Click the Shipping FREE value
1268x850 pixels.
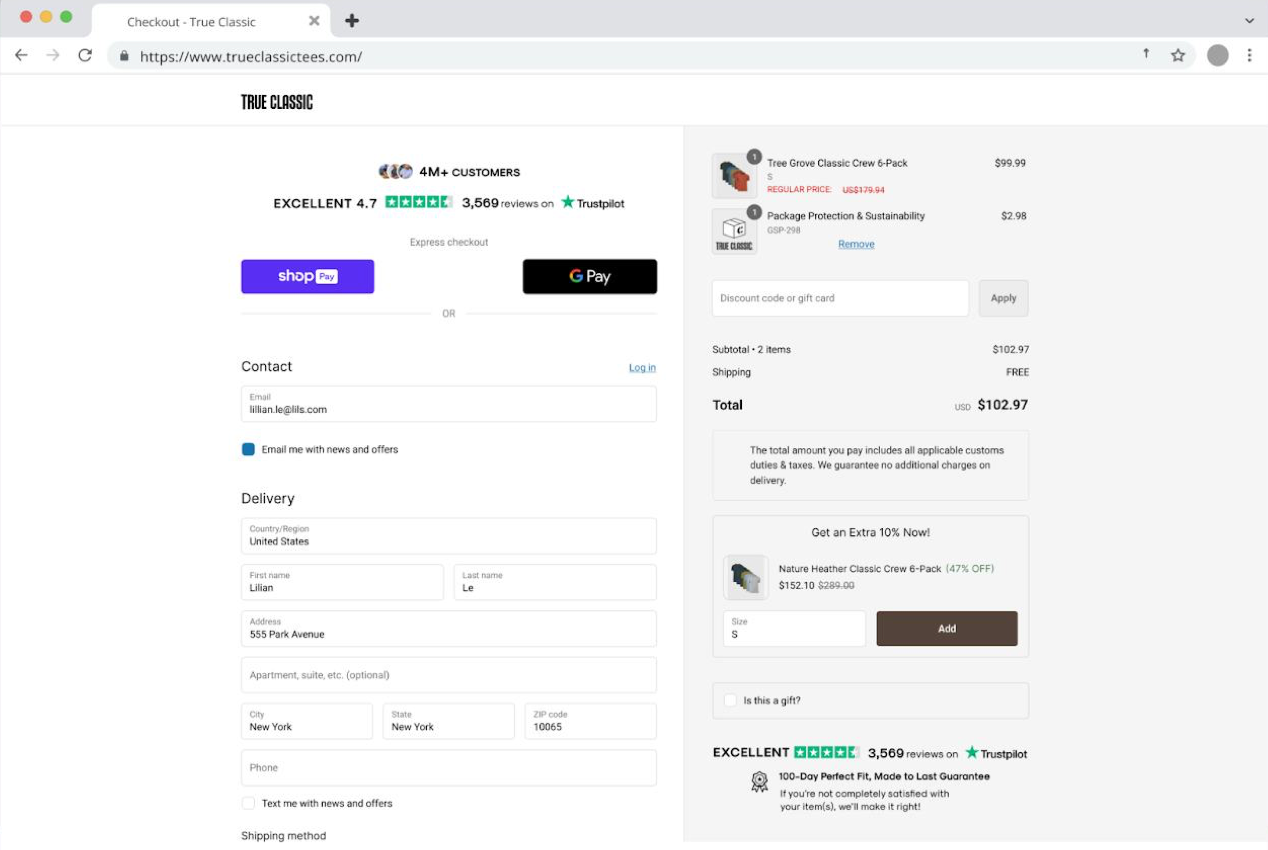[x=1017, y=372]
